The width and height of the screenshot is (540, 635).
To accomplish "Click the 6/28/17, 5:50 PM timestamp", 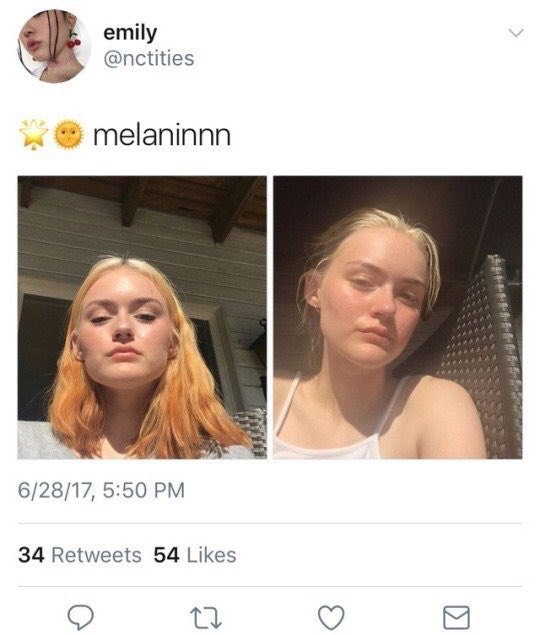I will (101, 490).
